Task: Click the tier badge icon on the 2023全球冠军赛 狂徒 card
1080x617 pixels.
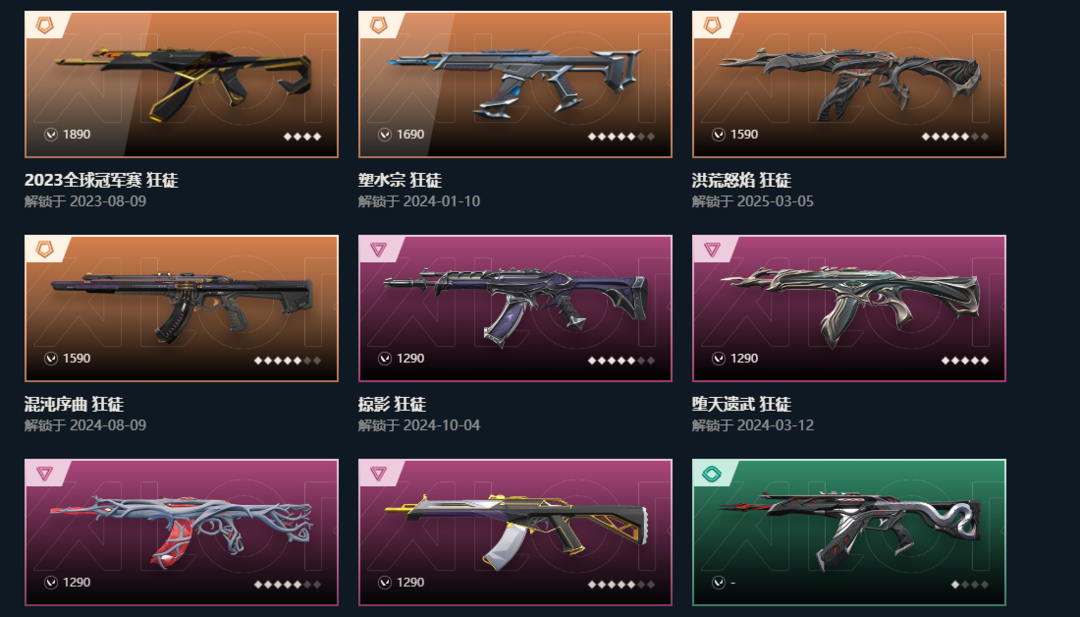Action: 45,25
